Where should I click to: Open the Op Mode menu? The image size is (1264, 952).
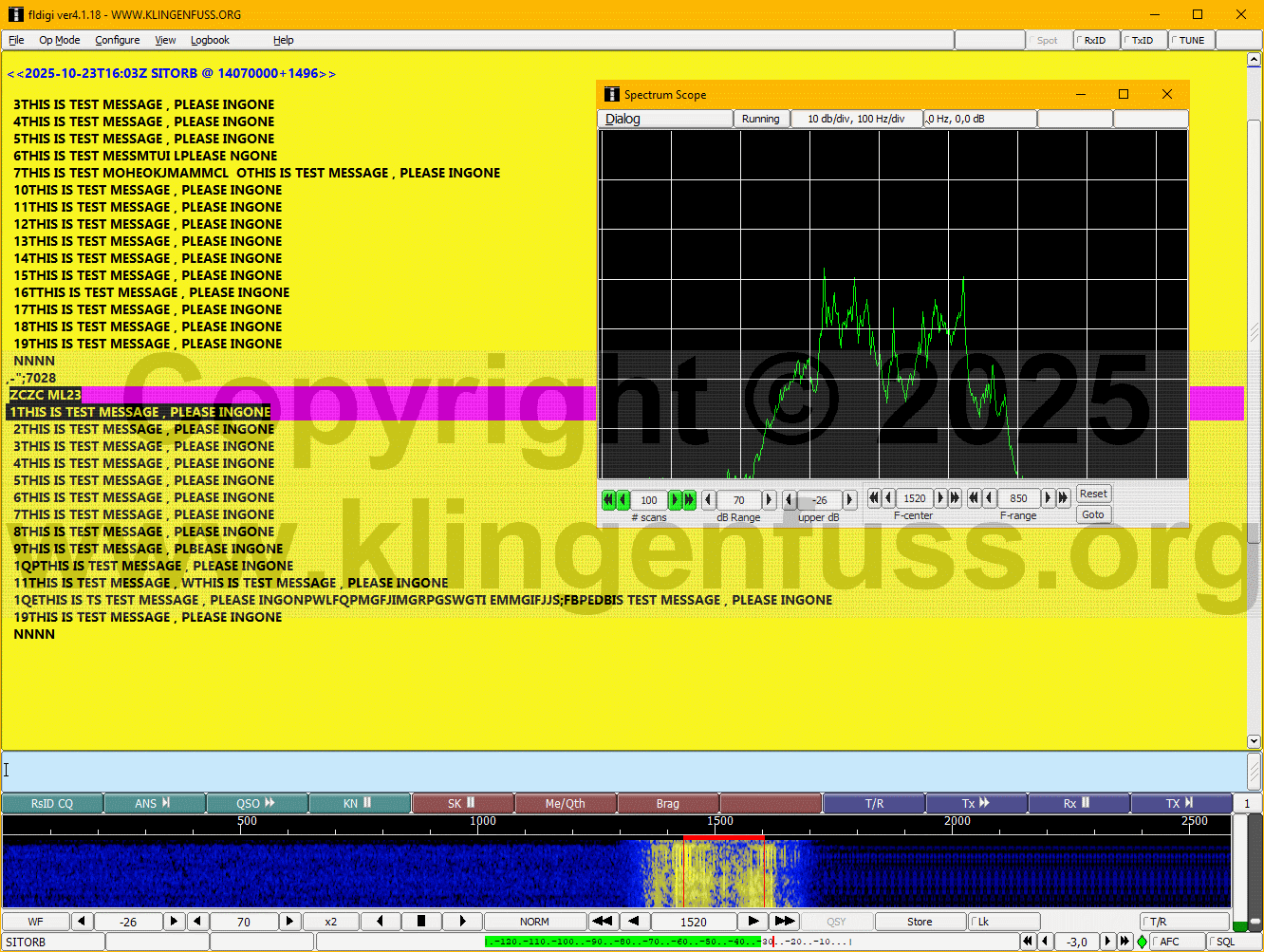tap(59, 40)
